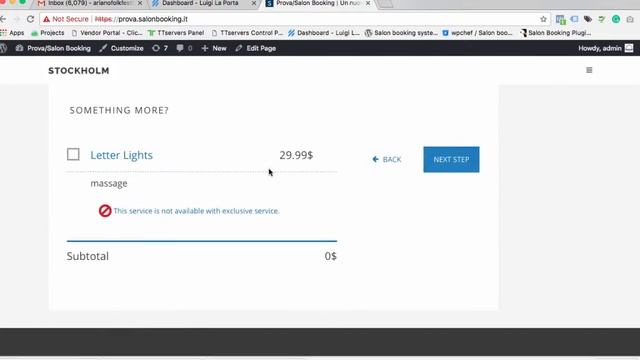Viewport: 640px width, 360px height.
Task: Go forward in browser history
Action: tap(16, 19)
